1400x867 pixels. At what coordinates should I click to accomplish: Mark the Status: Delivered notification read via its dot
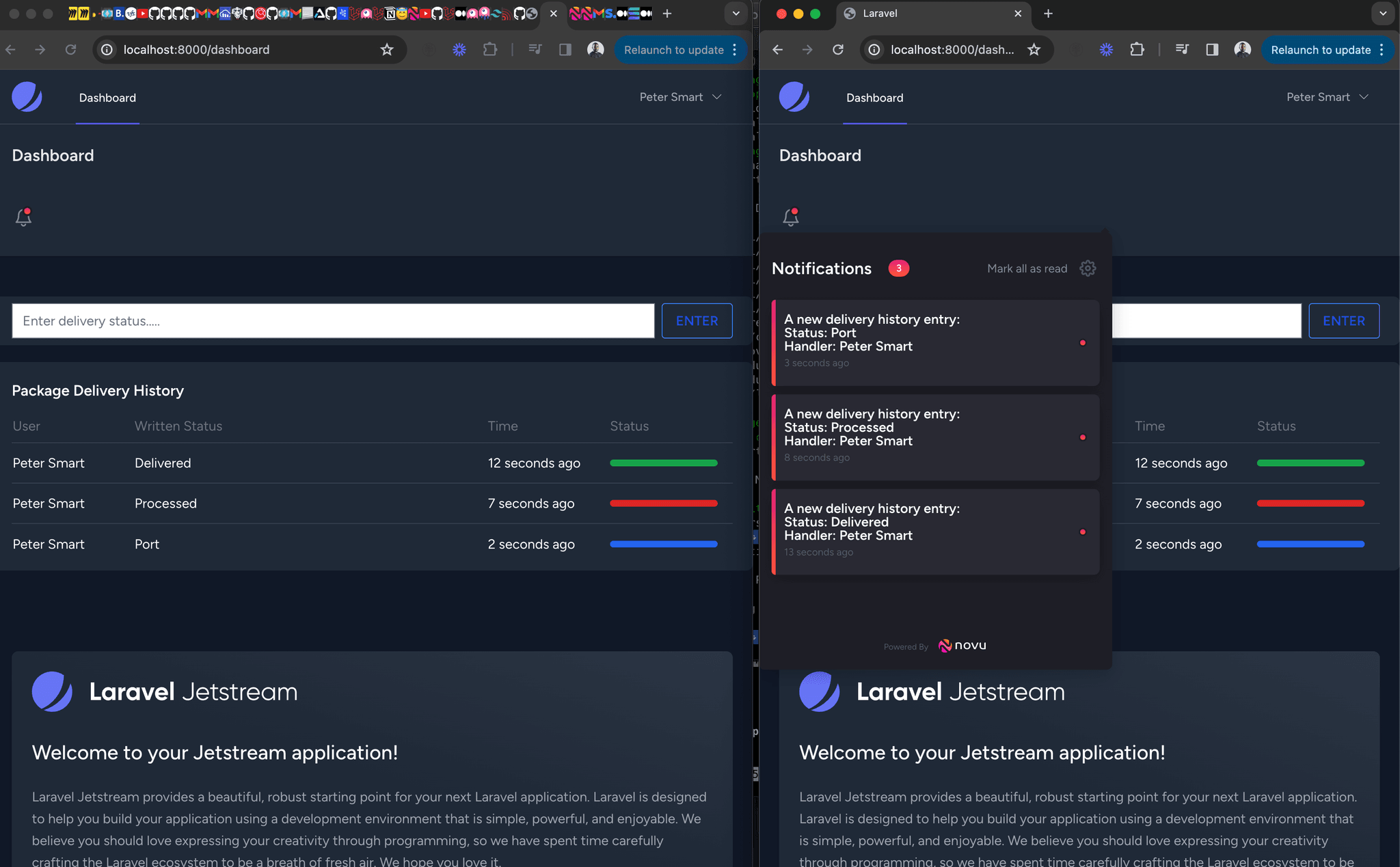point(1083,531)
